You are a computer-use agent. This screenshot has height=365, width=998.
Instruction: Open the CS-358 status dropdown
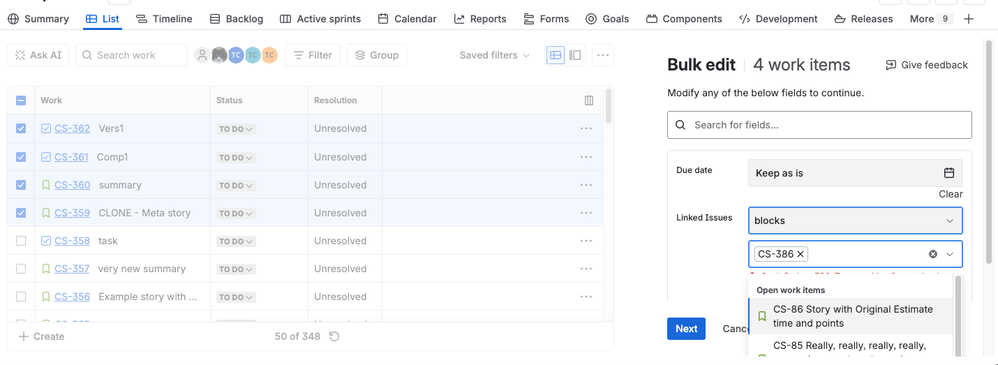tap(236, 241)
